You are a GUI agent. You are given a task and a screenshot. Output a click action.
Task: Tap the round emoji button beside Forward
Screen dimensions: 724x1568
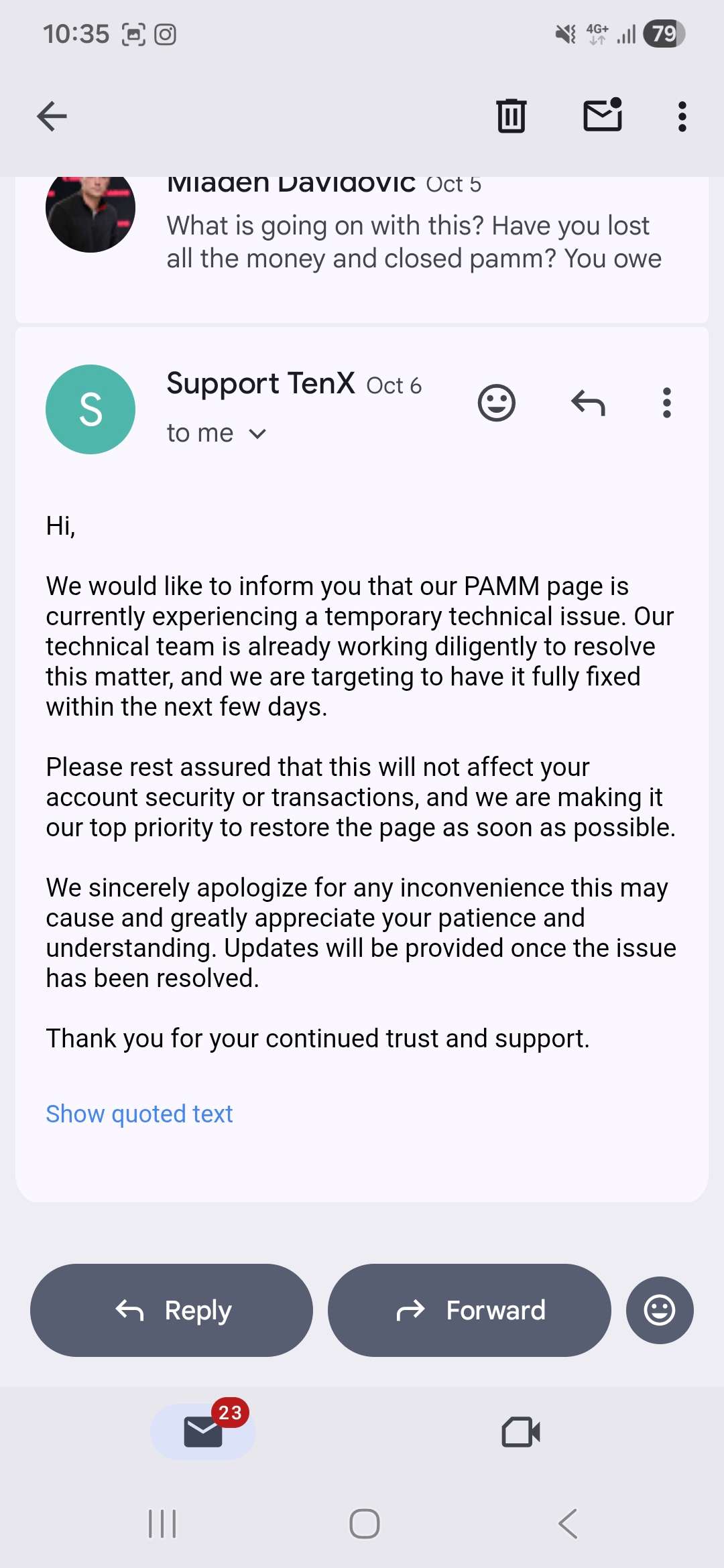click(x=660, y=1310)
